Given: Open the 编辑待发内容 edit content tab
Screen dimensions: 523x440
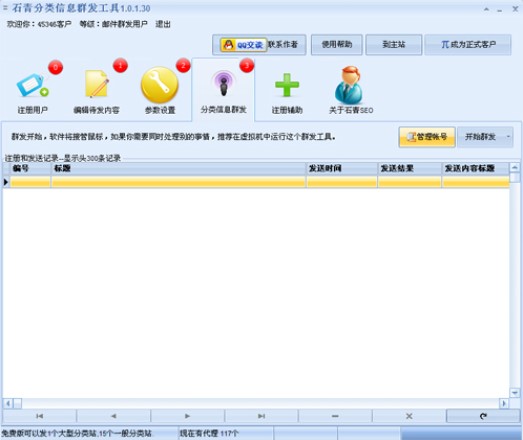Looking at the screenshot, I should pyautogui.click(x=96, y=90).
